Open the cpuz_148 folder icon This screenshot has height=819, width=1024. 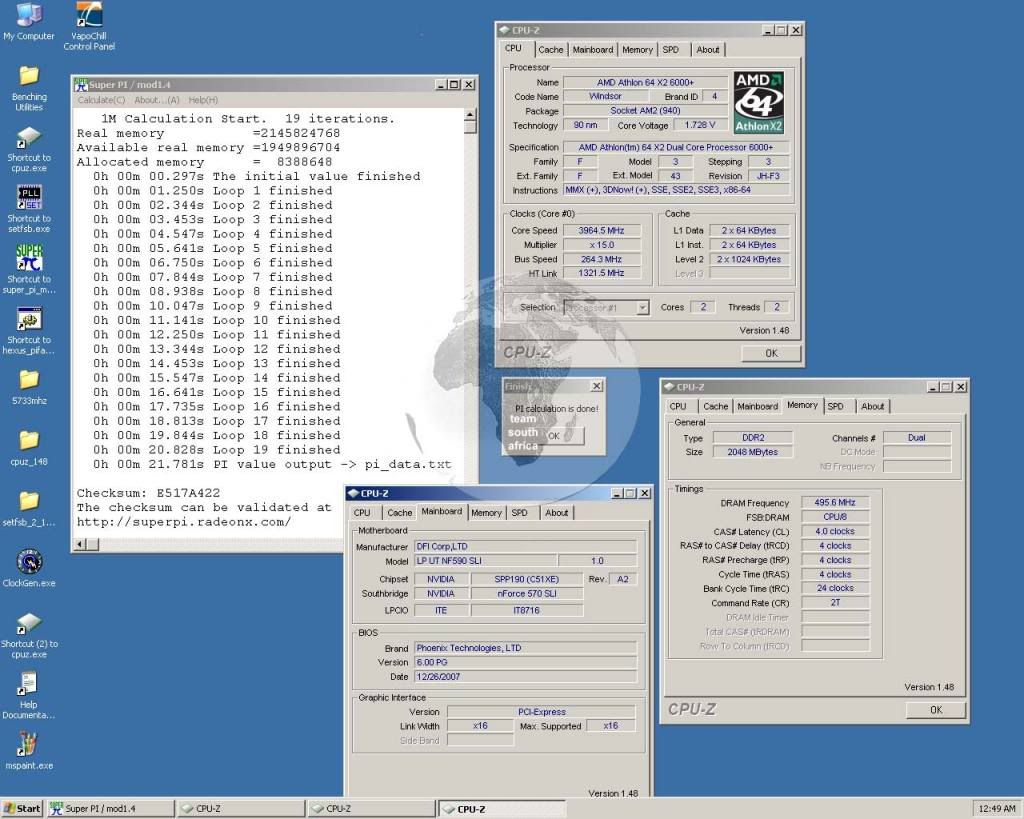click(29, 448)
